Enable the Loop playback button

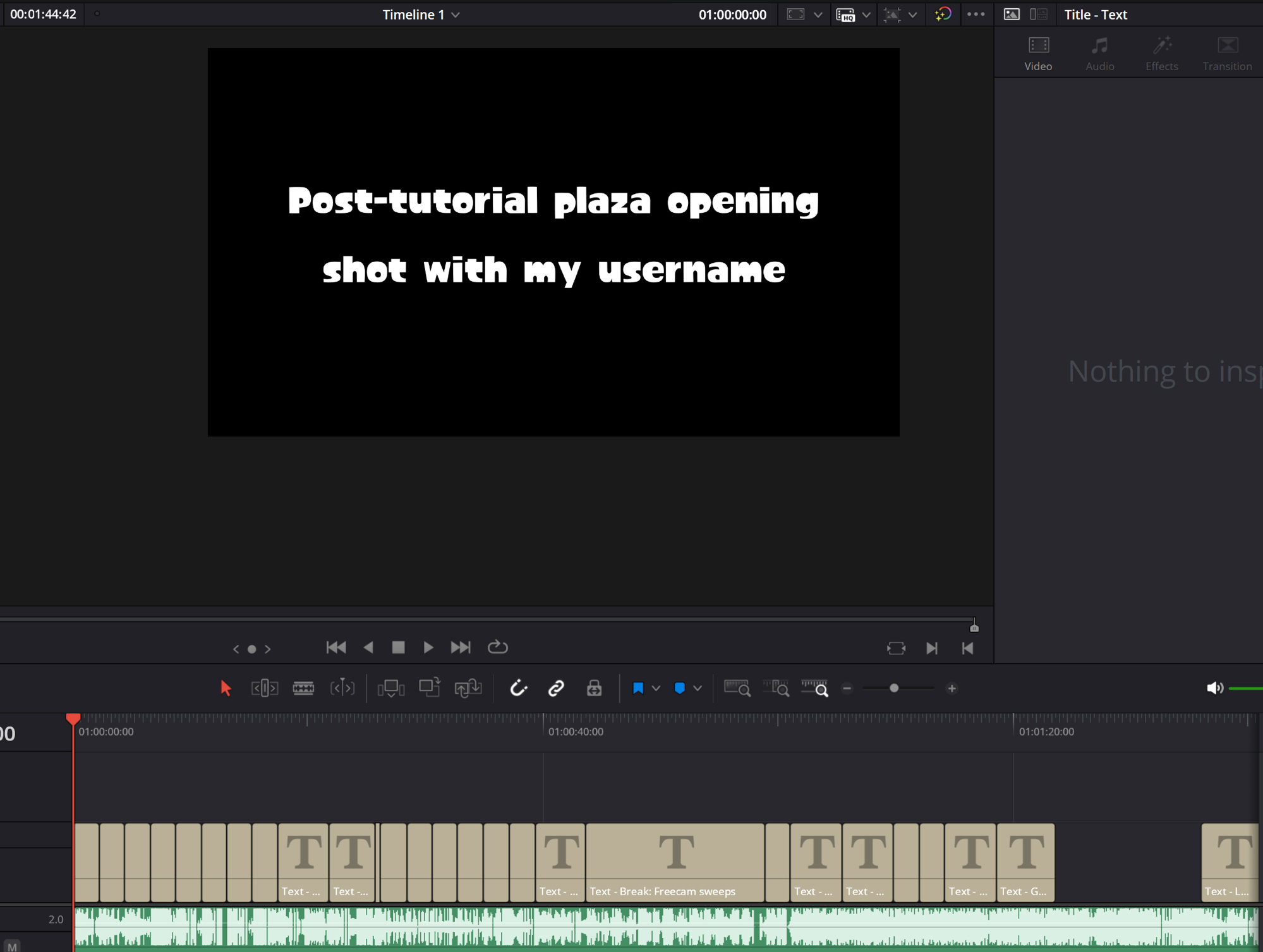pyautogui.click(x=498, y=648)
